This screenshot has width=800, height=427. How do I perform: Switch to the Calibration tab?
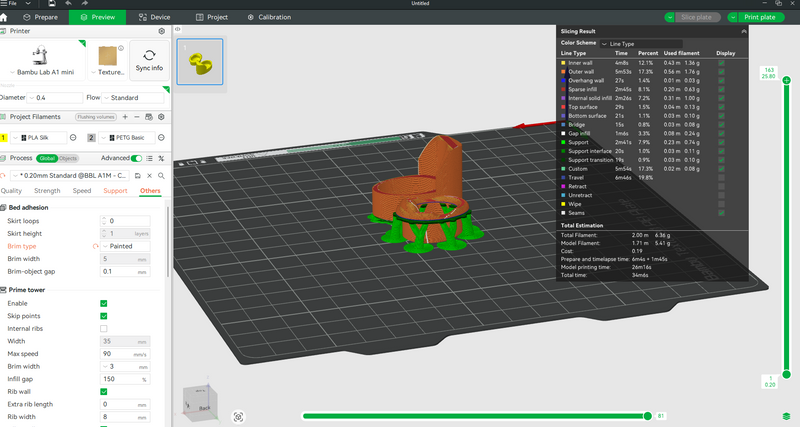pyautogui.click(x=269, y=17)
